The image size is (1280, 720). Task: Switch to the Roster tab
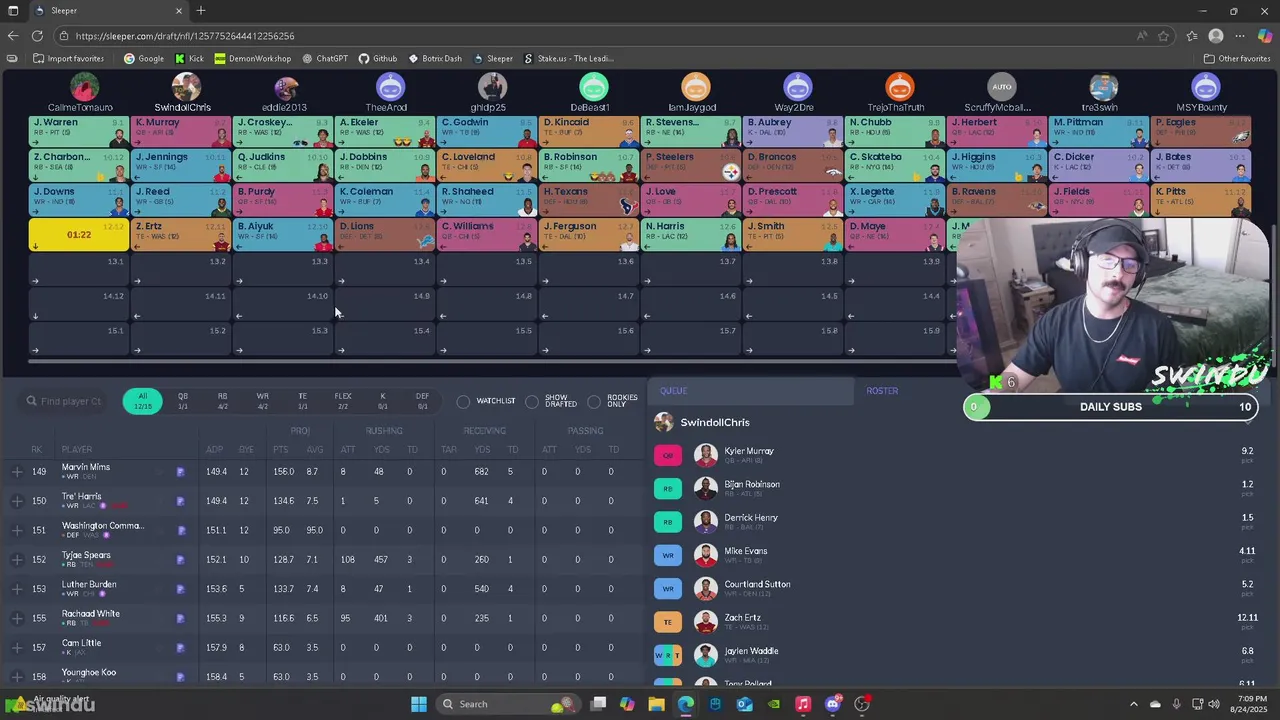[x=882, y=391]
